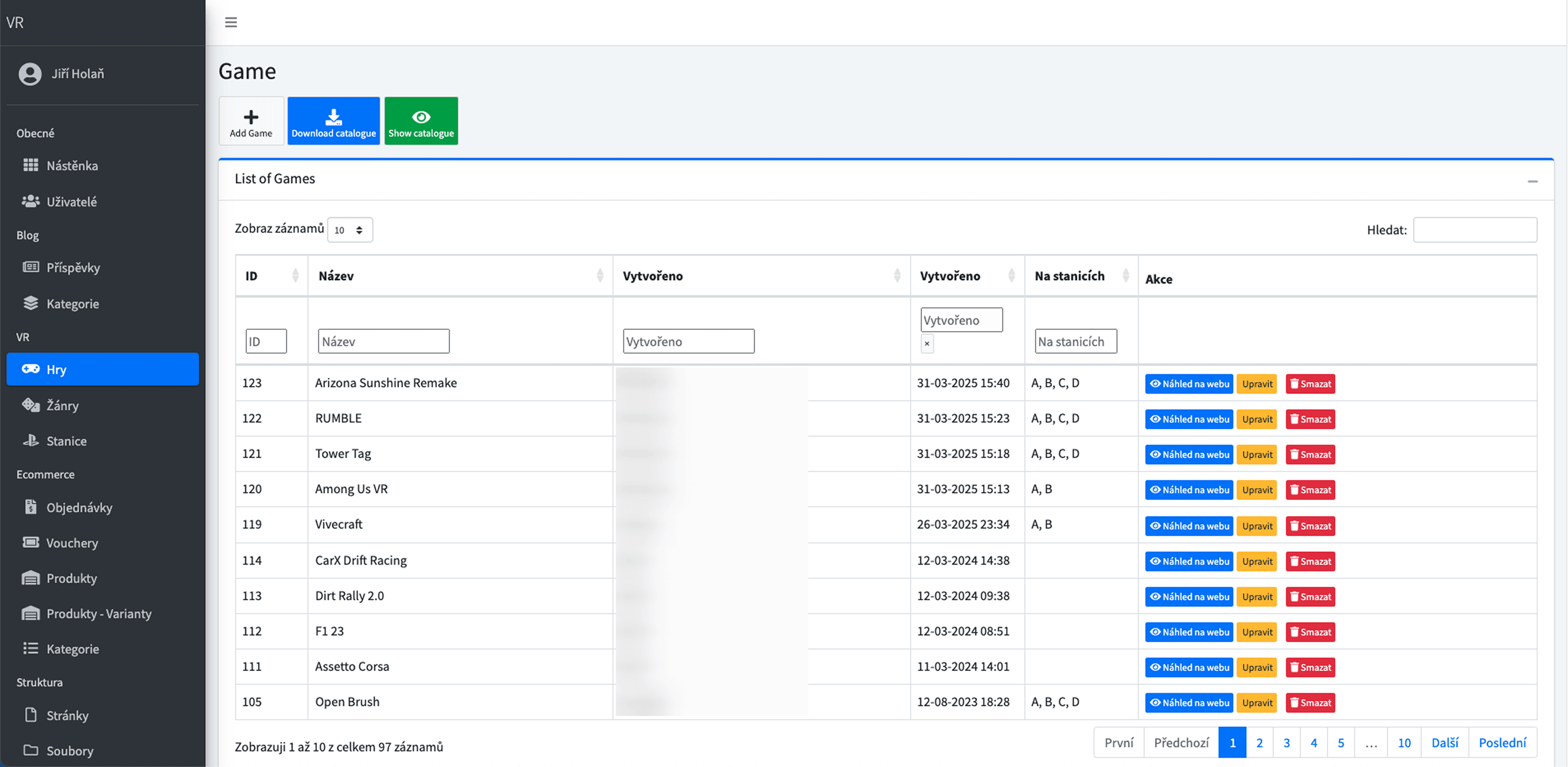1568x767 pixels.
Task: Open Stanice stations in sidebar
Action: coord(66,441)
